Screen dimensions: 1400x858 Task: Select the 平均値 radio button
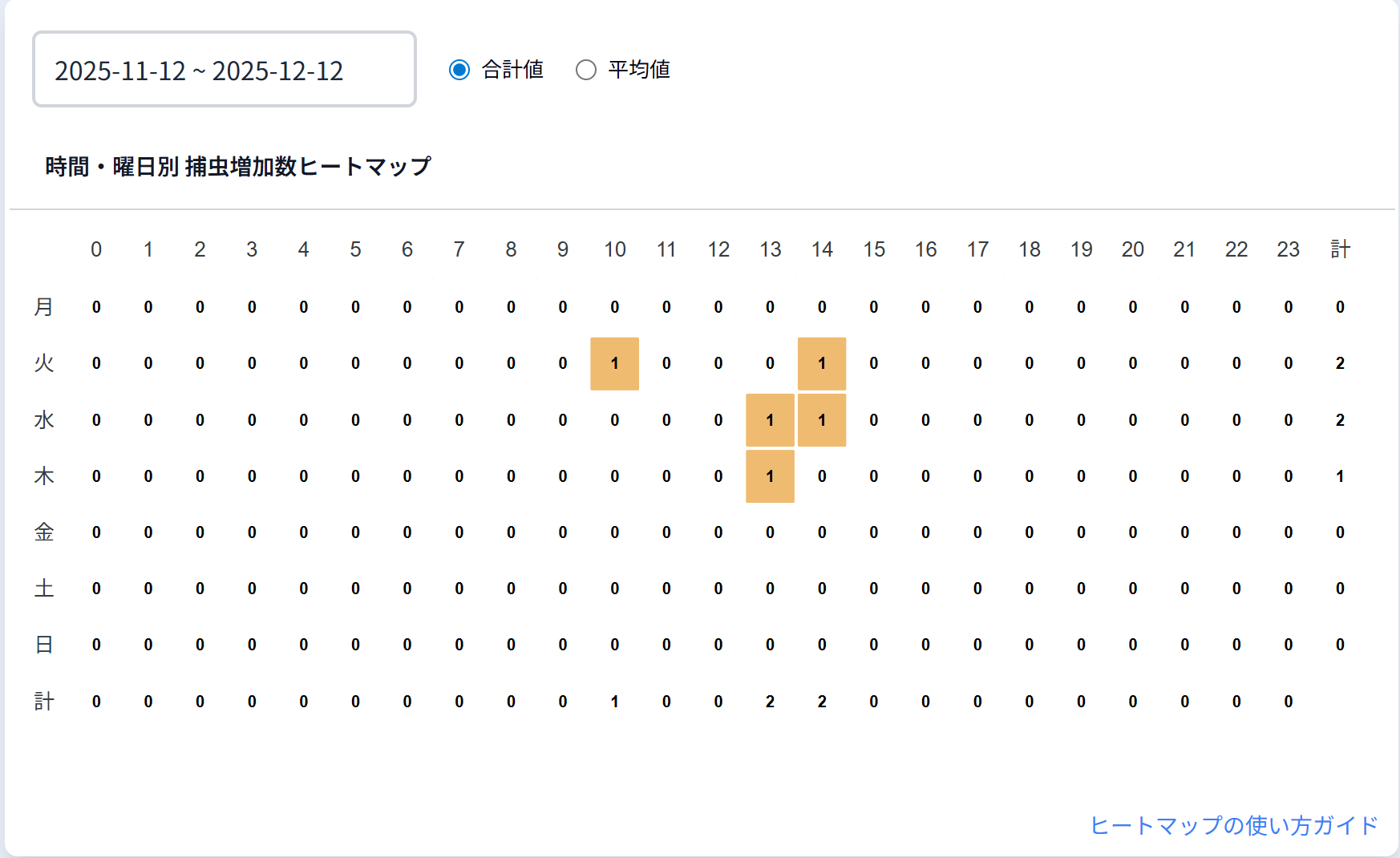click(586, 70)
